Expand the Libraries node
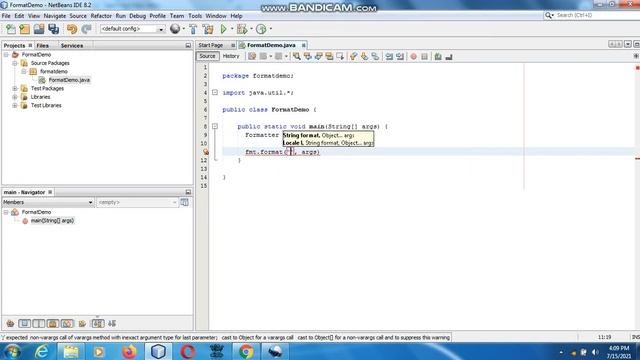Image resolution: width=640 pixels, height=360 pixels. [x=15, y=97]
